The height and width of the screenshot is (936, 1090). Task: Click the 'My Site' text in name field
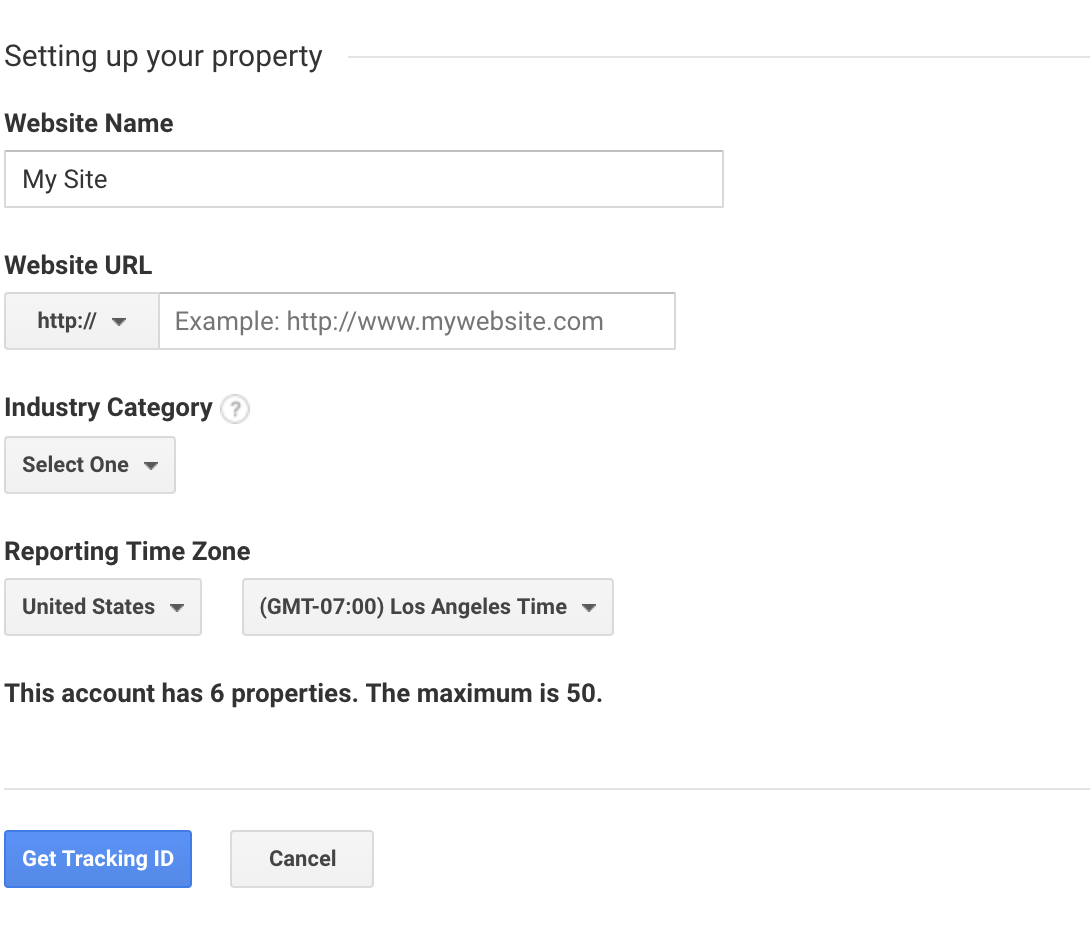pos(65,179)
